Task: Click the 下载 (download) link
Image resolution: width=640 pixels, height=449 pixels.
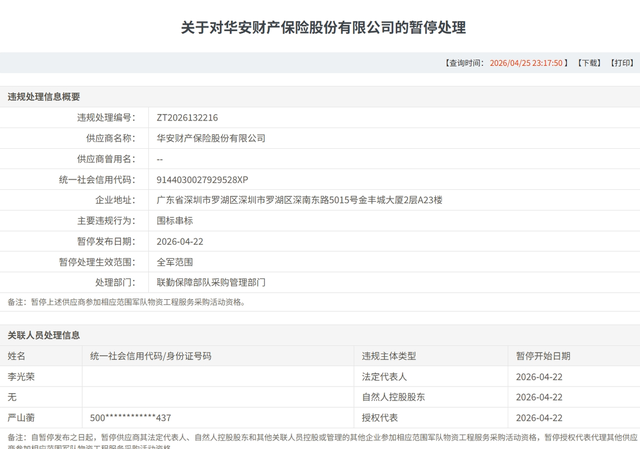Action: tap(589, 63)
